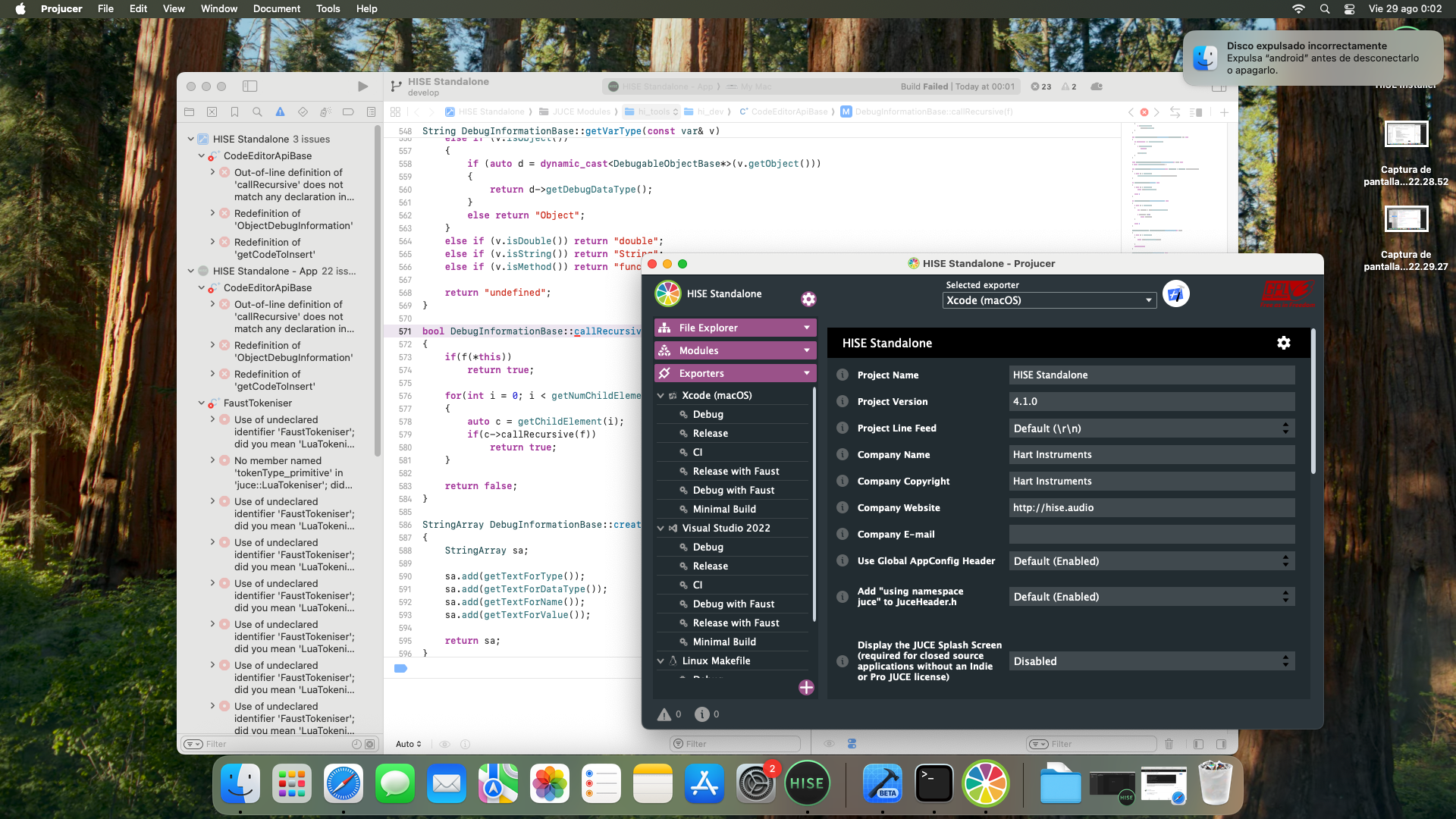This screenshot has height=819, width=1456.
Task: Open View menu in menu bar
Action: [174, 8]
